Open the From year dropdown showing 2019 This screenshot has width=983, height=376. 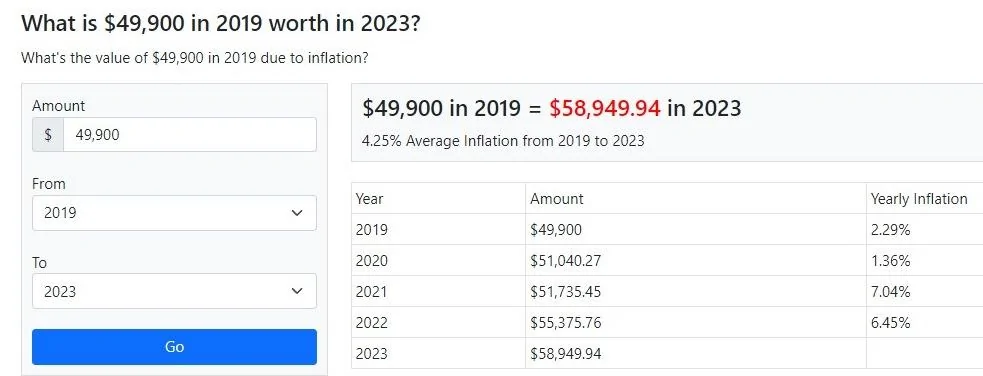coord(174,213)
